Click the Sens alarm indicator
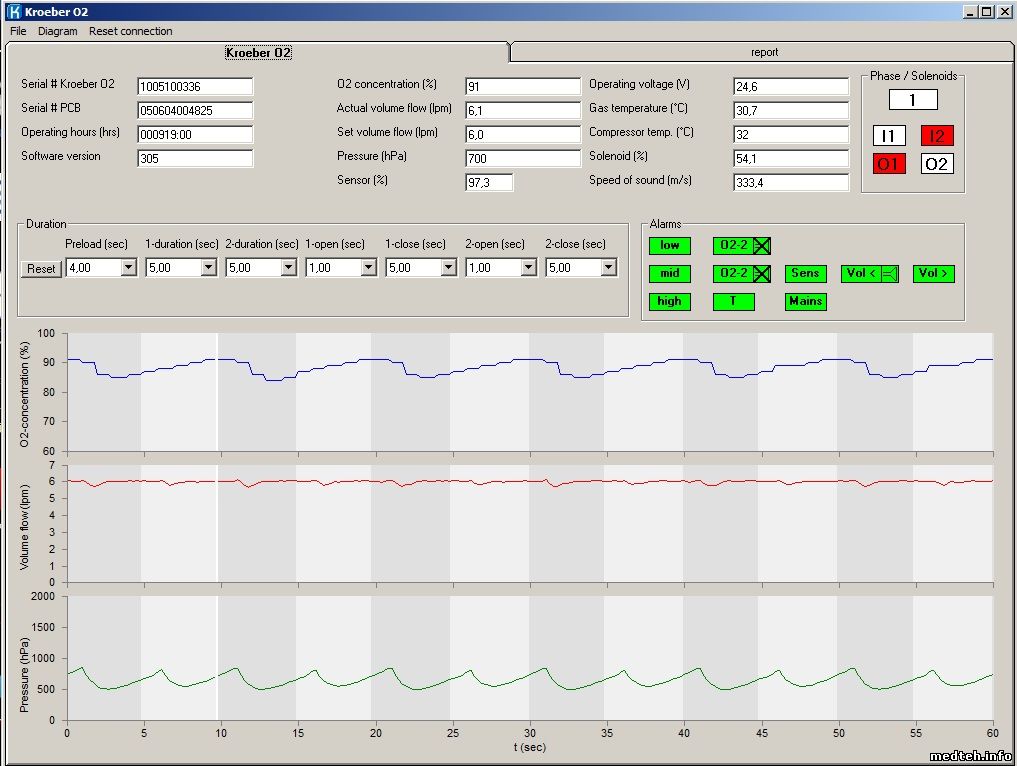 click(x=805, y=273)
